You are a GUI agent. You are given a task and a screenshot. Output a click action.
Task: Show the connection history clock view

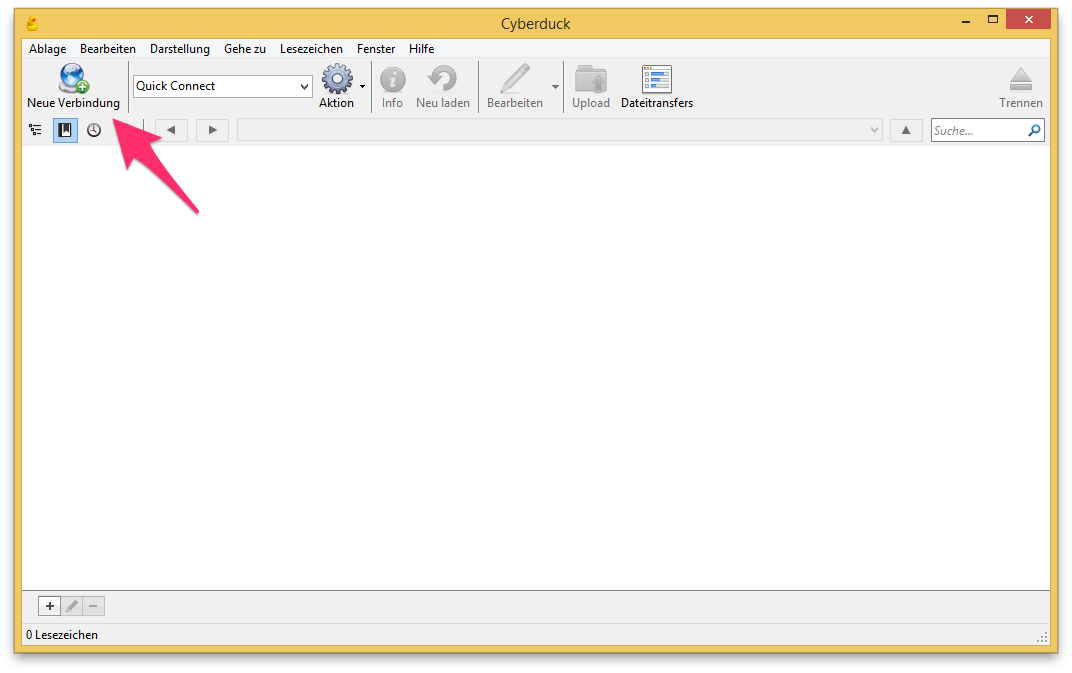(x=94, y=130)
